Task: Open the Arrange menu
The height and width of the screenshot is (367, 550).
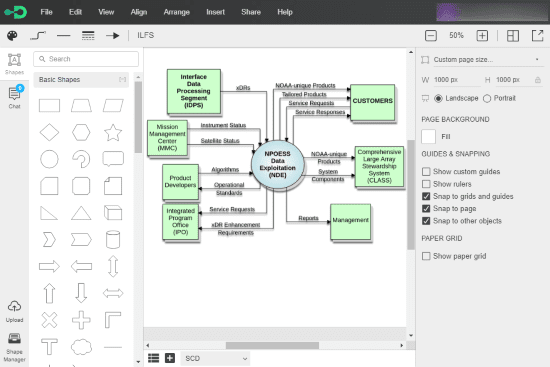Action: point(176,12)
